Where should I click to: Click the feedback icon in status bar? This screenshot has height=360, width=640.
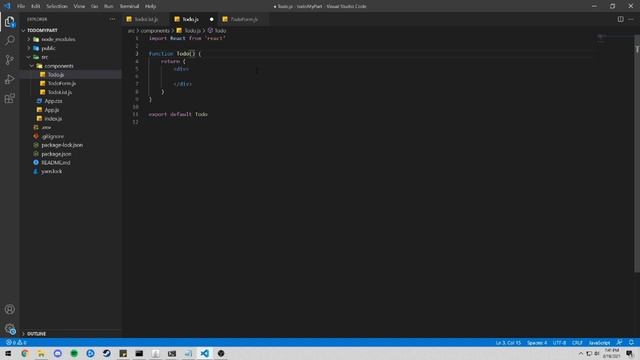619,342
